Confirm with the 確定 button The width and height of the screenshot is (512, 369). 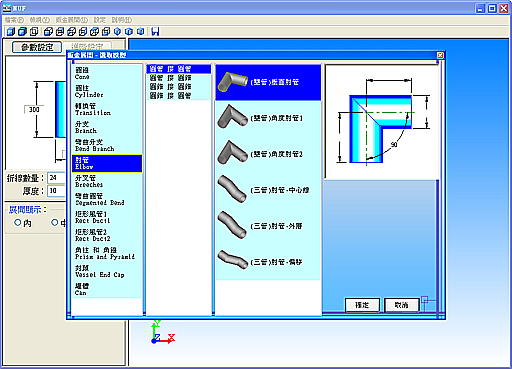click(362, 305)
